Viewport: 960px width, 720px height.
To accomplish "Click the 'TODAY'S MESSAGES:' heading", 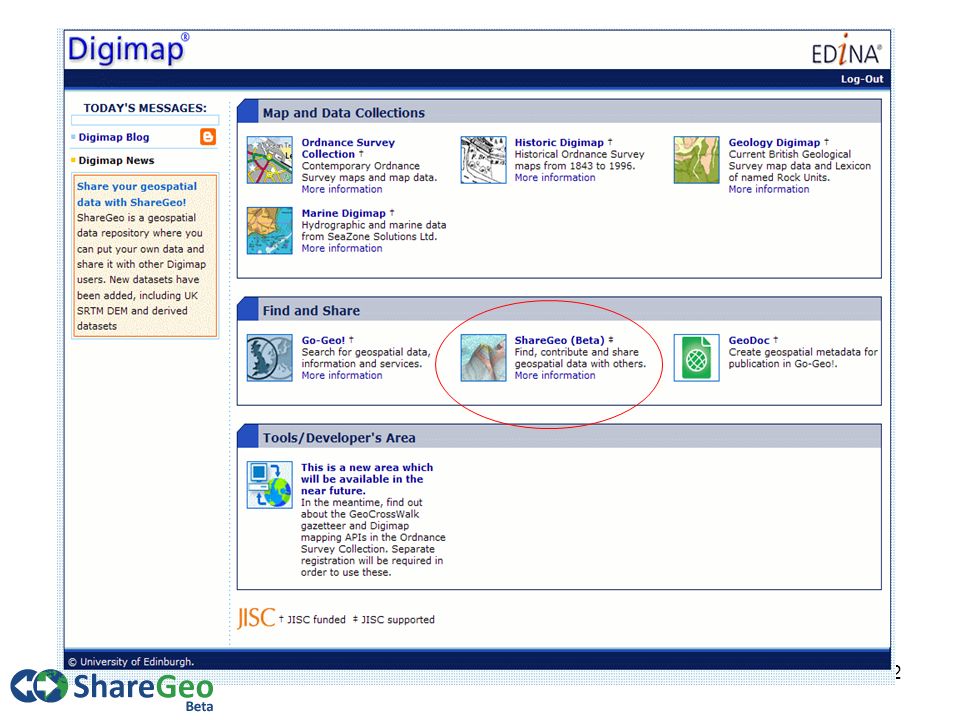I will click(x=145, y=108).
